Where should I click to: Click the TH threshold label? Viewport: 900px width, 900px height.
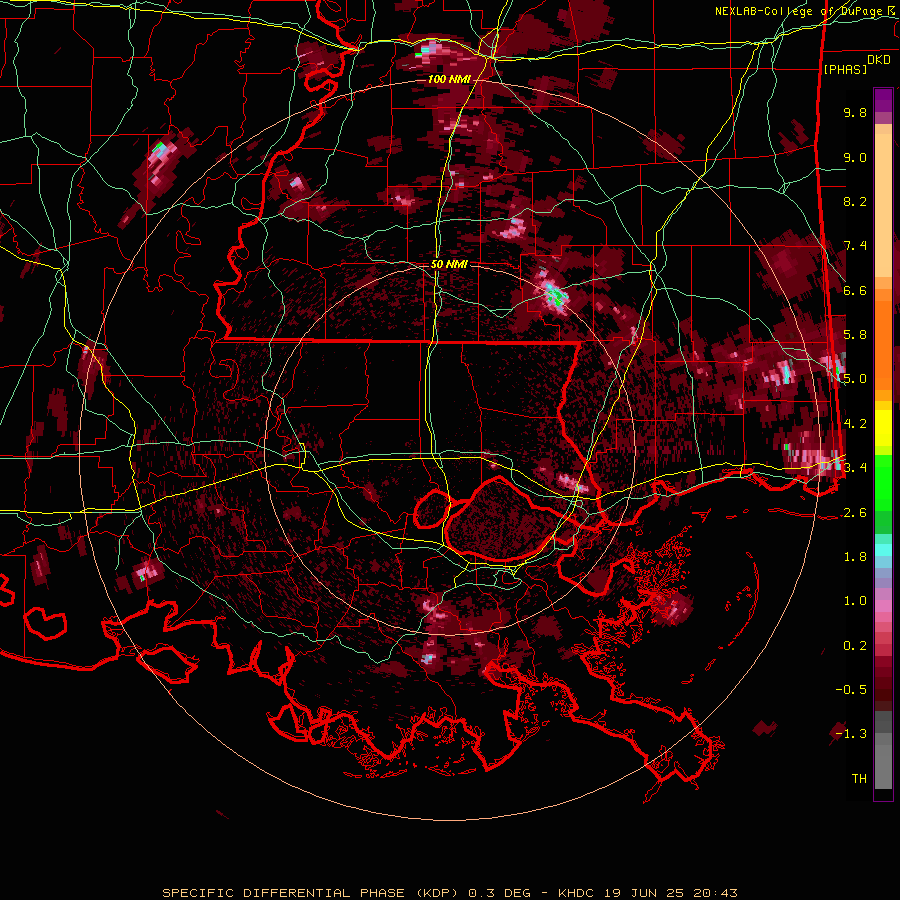[x=859, y=779]
